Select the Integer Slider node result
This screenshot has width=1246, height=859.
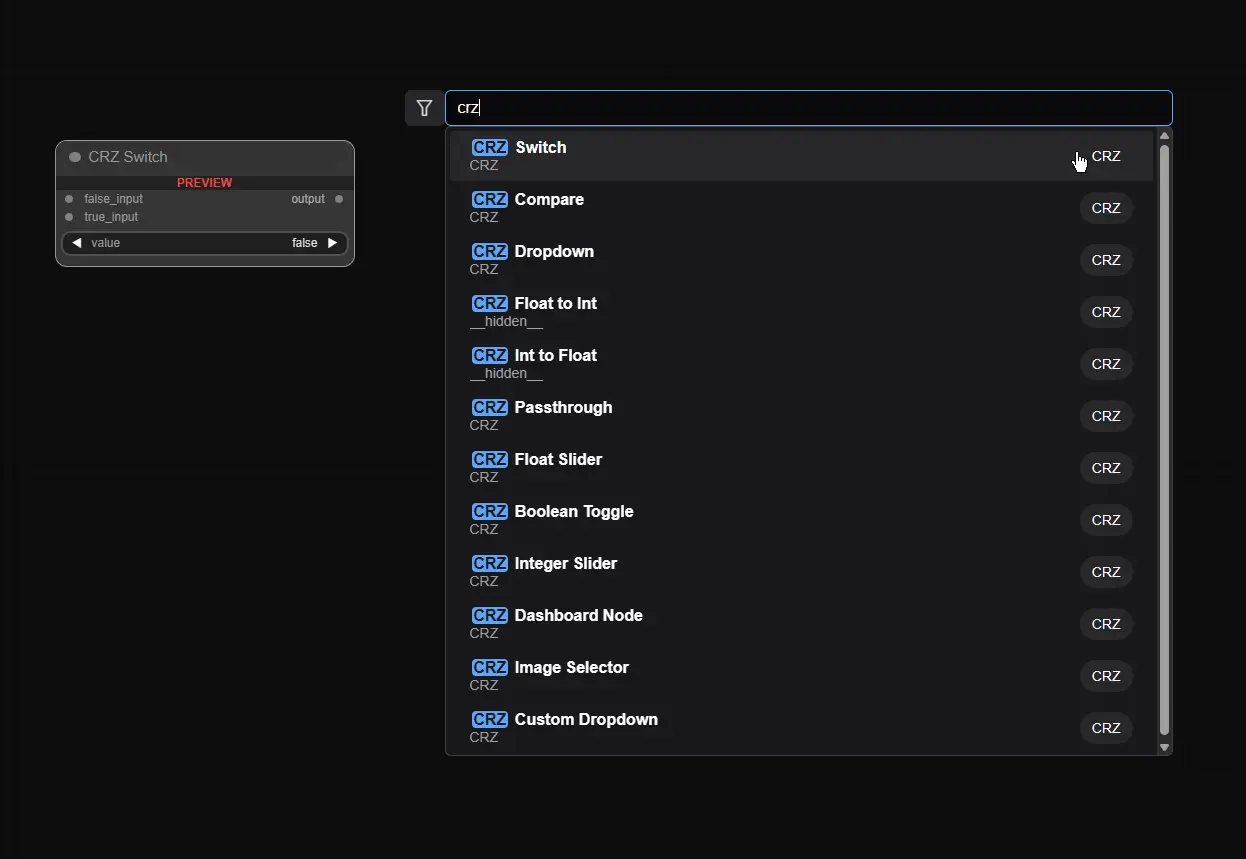coord(565,564)
